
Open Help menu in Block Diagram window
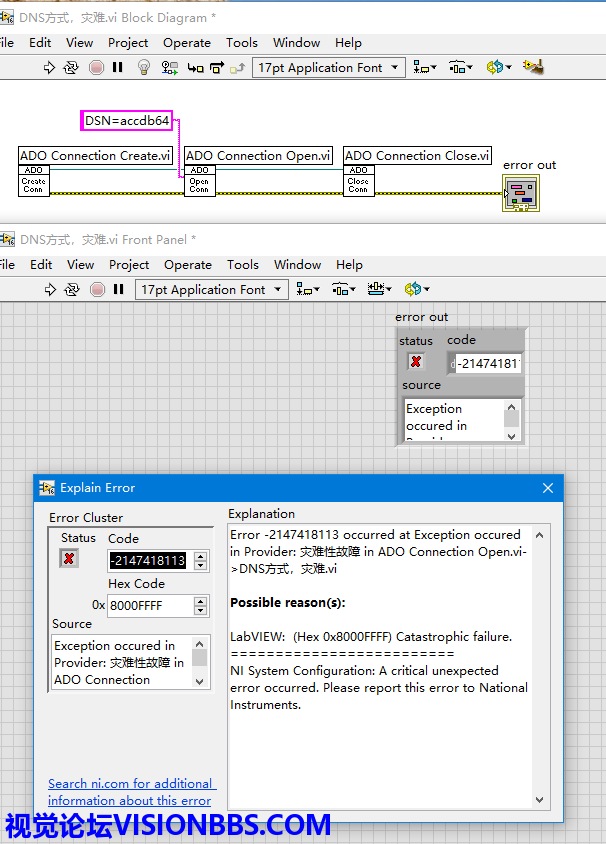348,43
